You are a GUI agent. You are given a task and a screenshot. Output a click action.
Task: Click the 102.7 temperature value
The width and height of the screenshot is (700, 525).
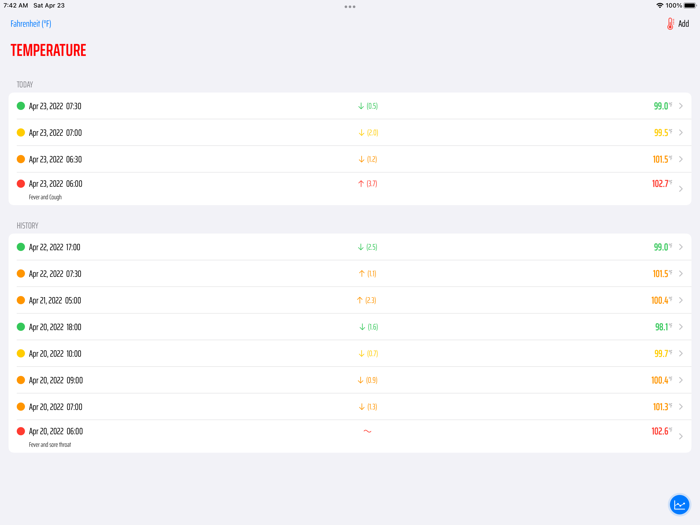(x=662, y=183)
